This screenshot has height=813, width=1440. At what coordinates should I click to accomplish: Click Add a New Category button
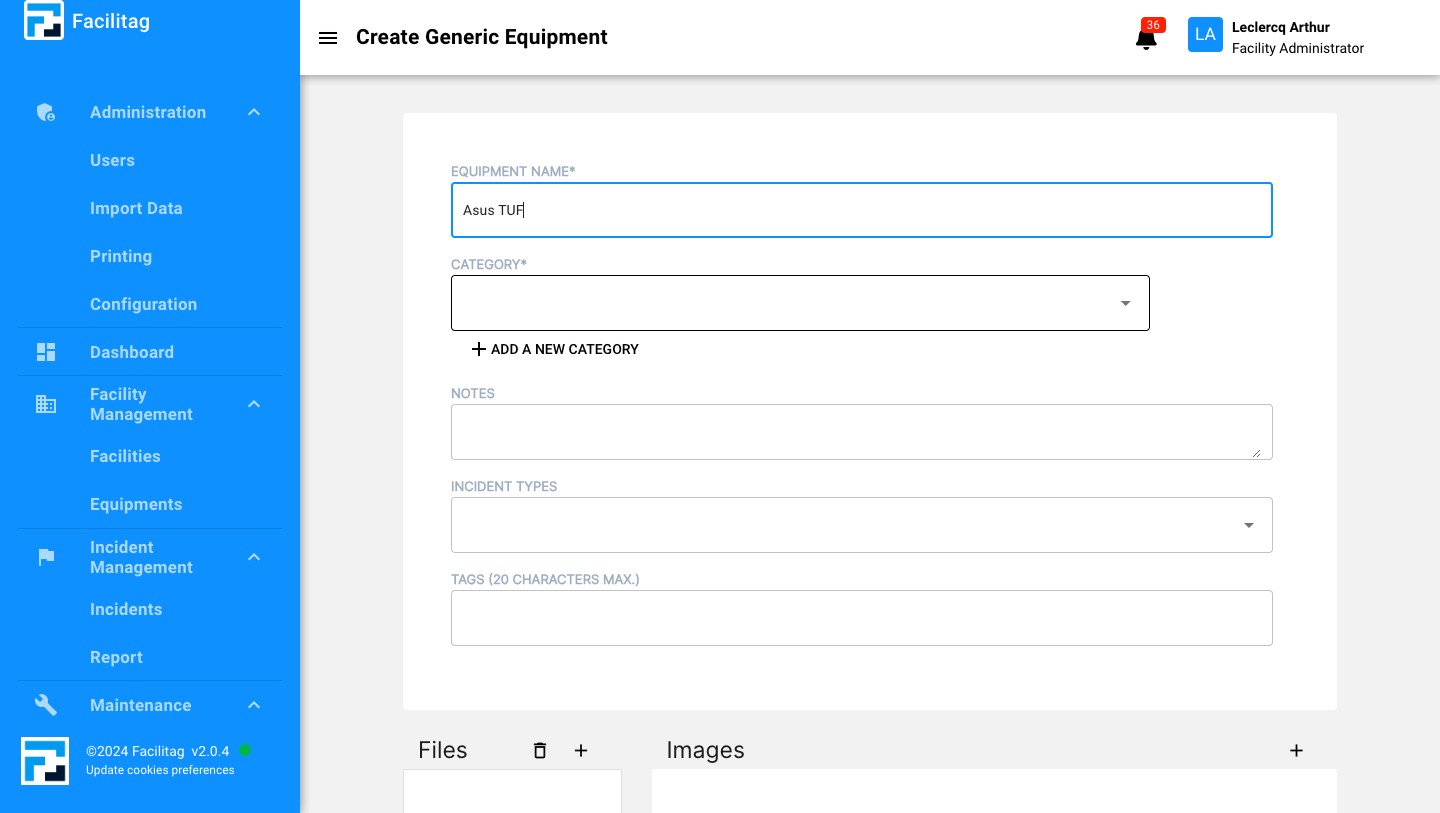[x=555, y=349]
